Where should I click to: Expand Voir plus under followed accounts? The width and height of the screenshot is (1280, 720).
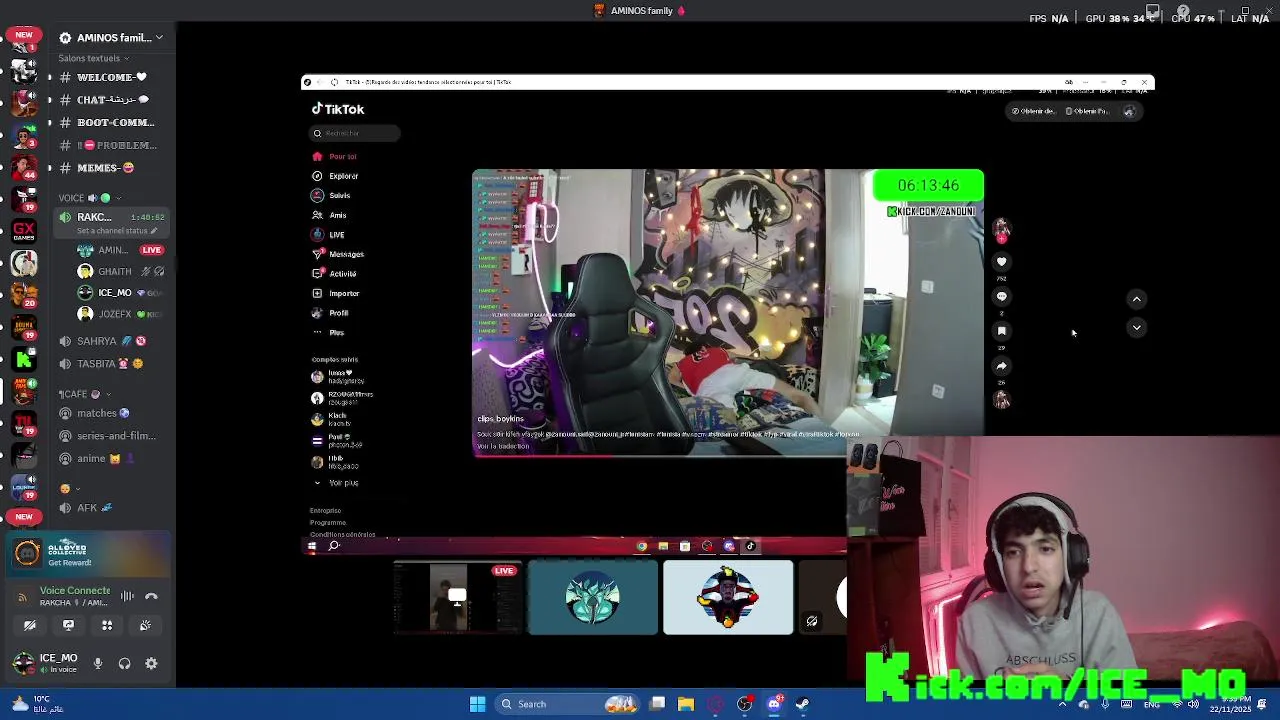coord(337,483)
